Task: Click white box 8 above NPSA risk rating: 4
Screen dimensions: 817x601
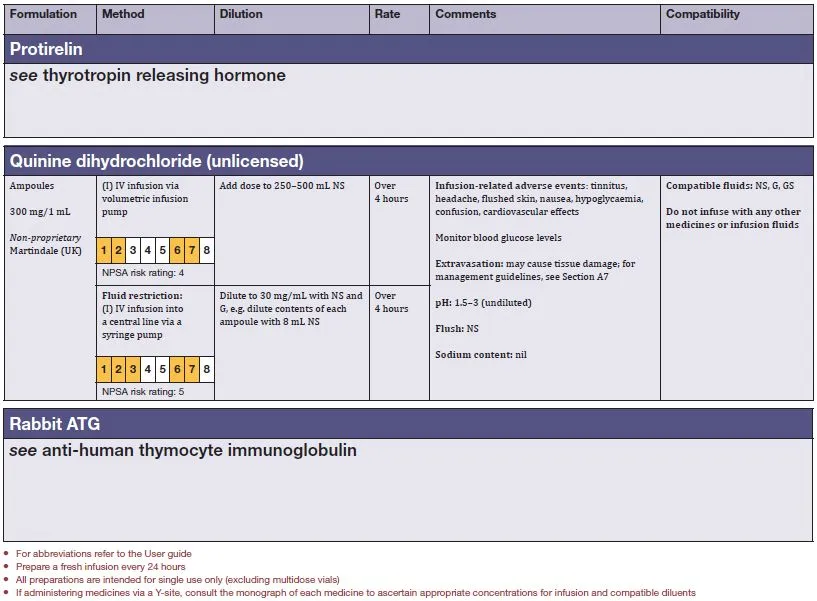Action: click(x=206, y=250)
